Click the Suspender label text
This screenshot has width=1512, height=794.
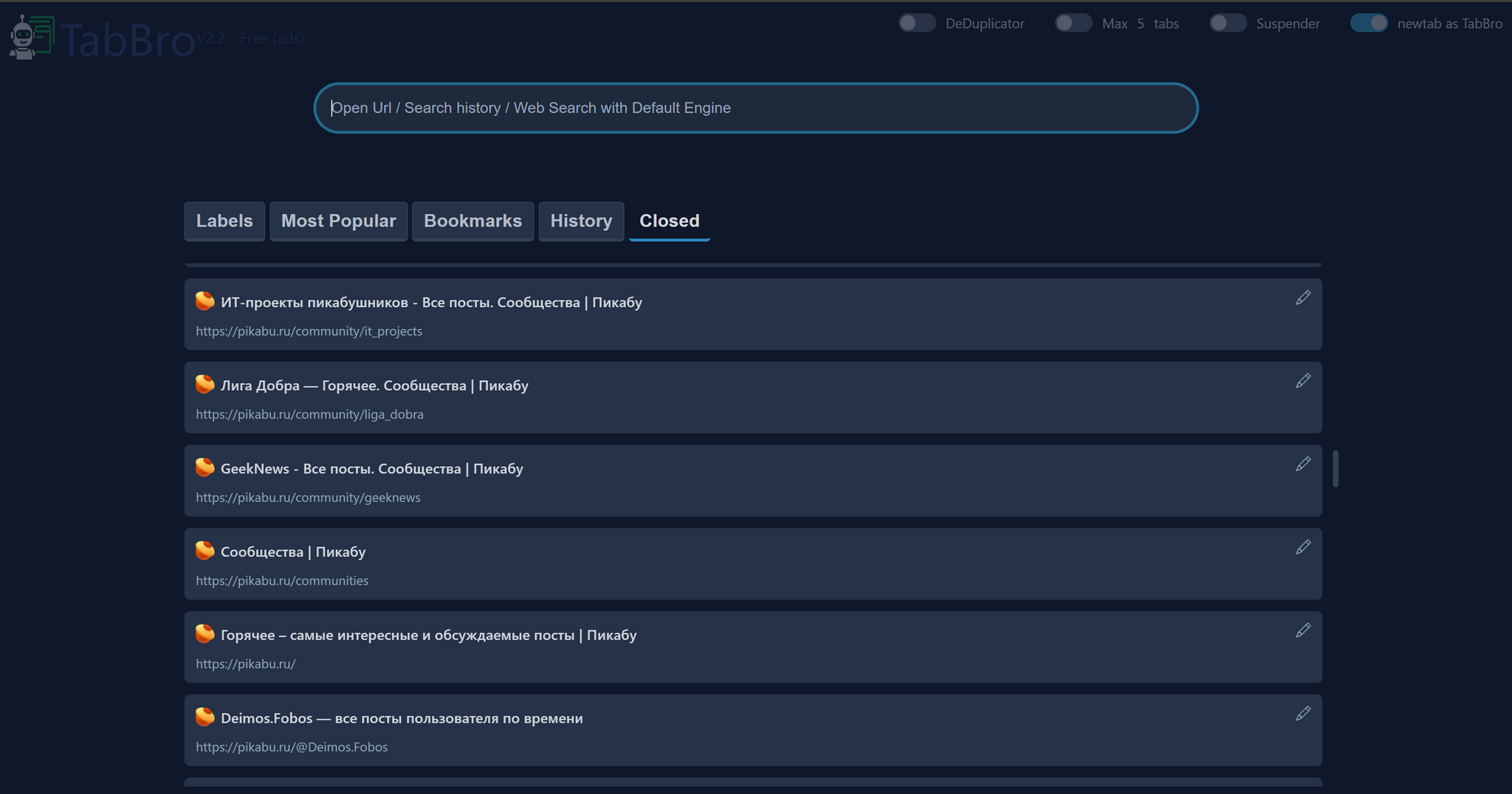point(1288,24)
